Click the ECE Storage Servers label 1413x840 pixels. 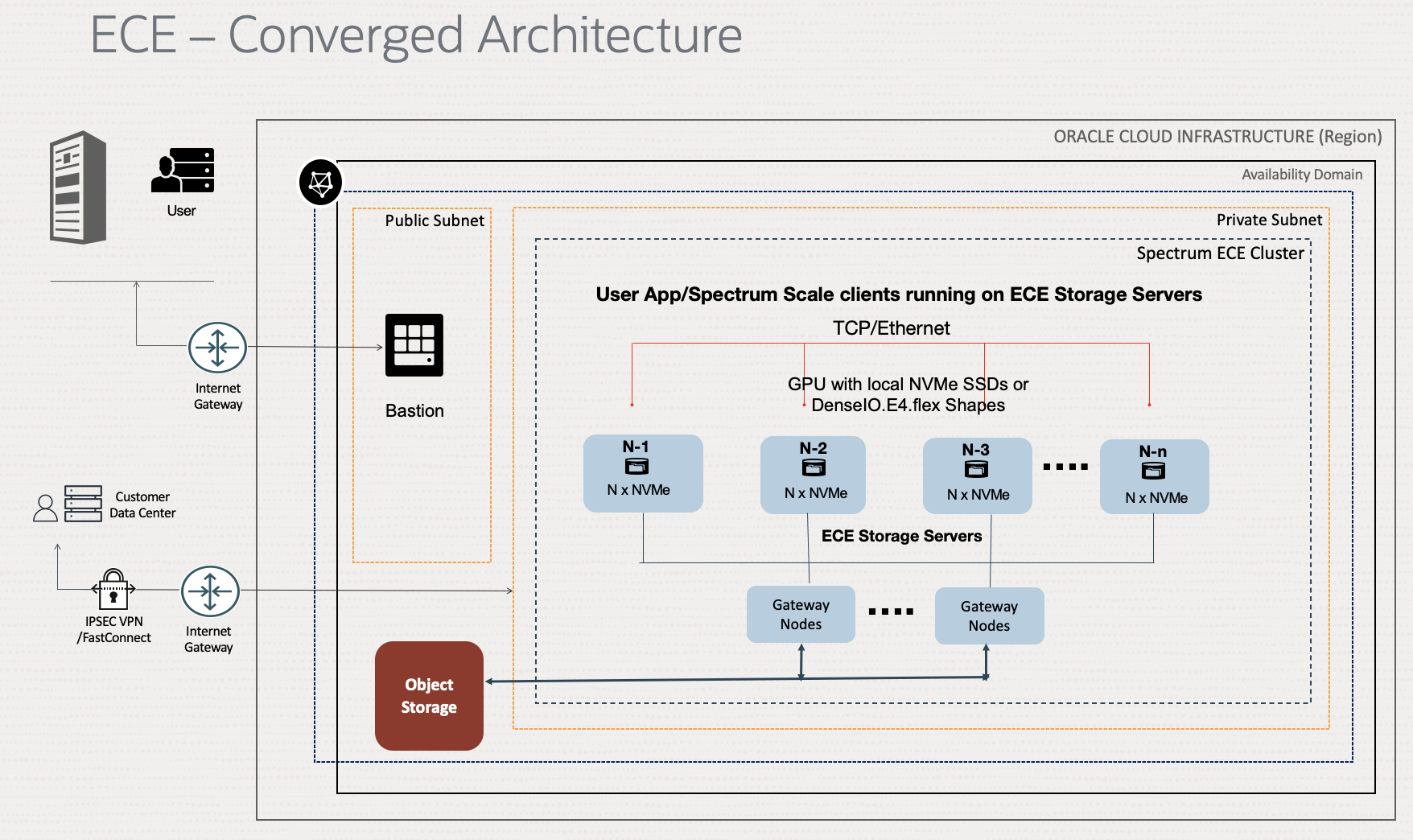click(901, 536)
